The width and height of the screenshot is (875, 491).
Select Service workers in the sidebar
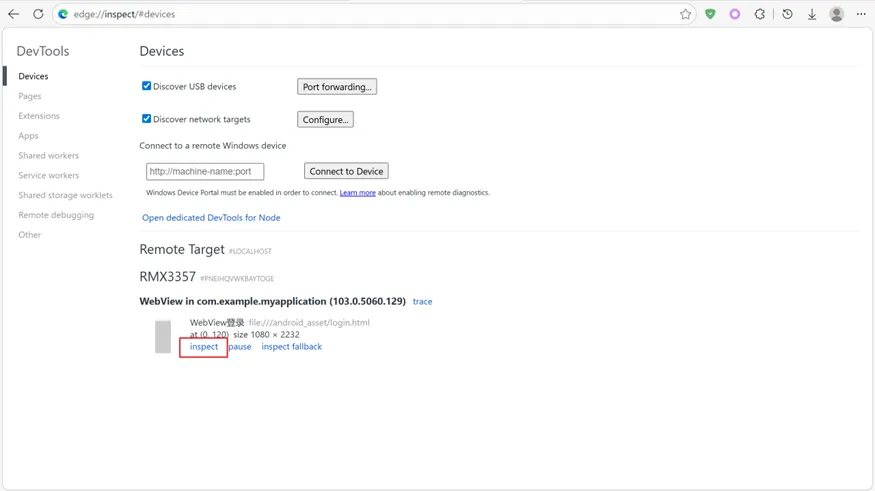[x=49, y=175]
